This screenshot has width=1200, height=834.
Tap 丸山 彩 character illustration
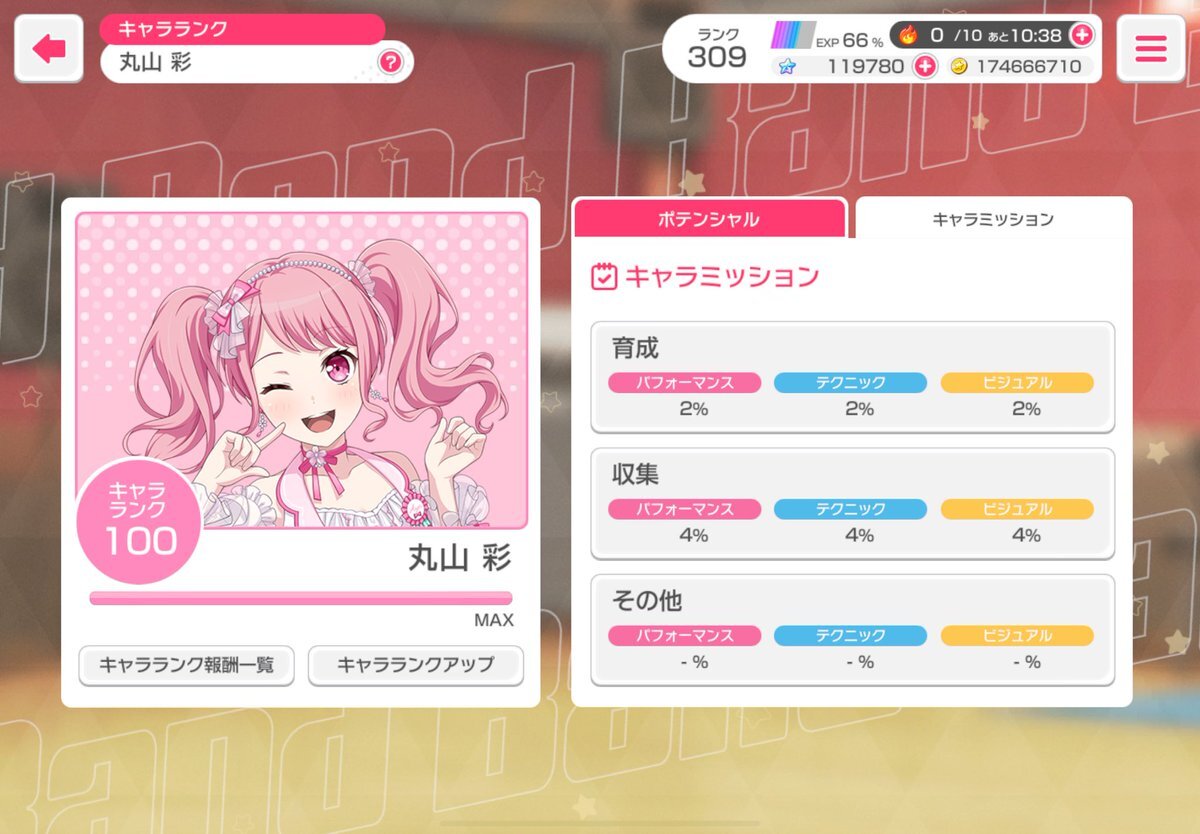301,370
